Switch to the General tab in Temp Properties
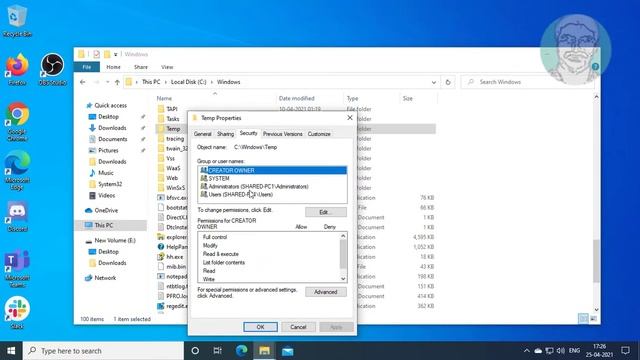 [x=202, y=134]
